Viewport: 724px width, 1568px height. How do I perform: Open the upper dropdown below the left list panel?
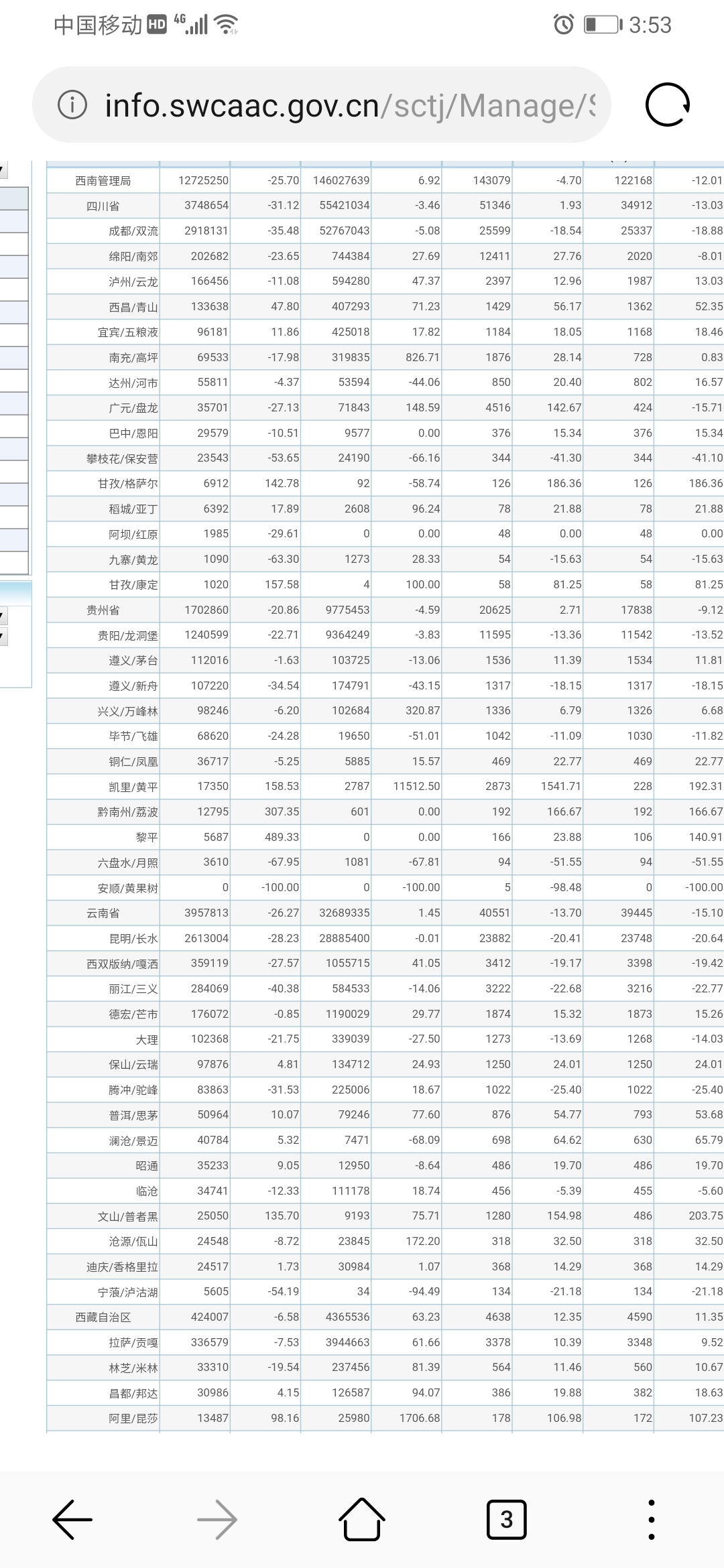click(3, 615)
